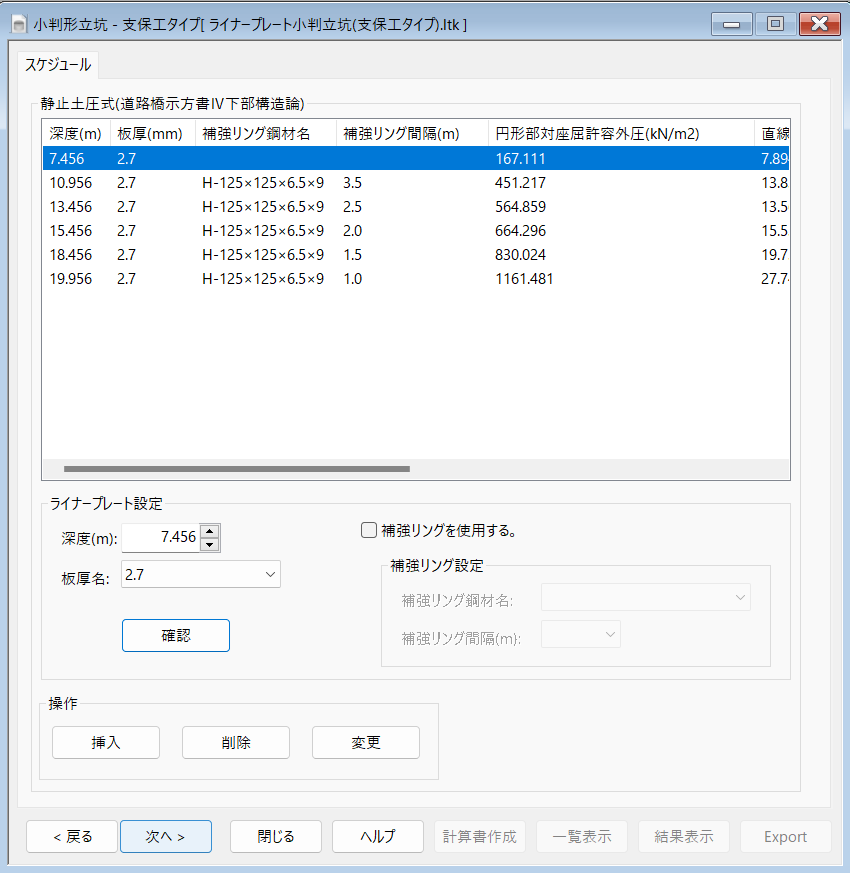This screenshot has width=850, height=873.
Task: Open the 板厚名 dropdown
Action: (x=200, y=574)
